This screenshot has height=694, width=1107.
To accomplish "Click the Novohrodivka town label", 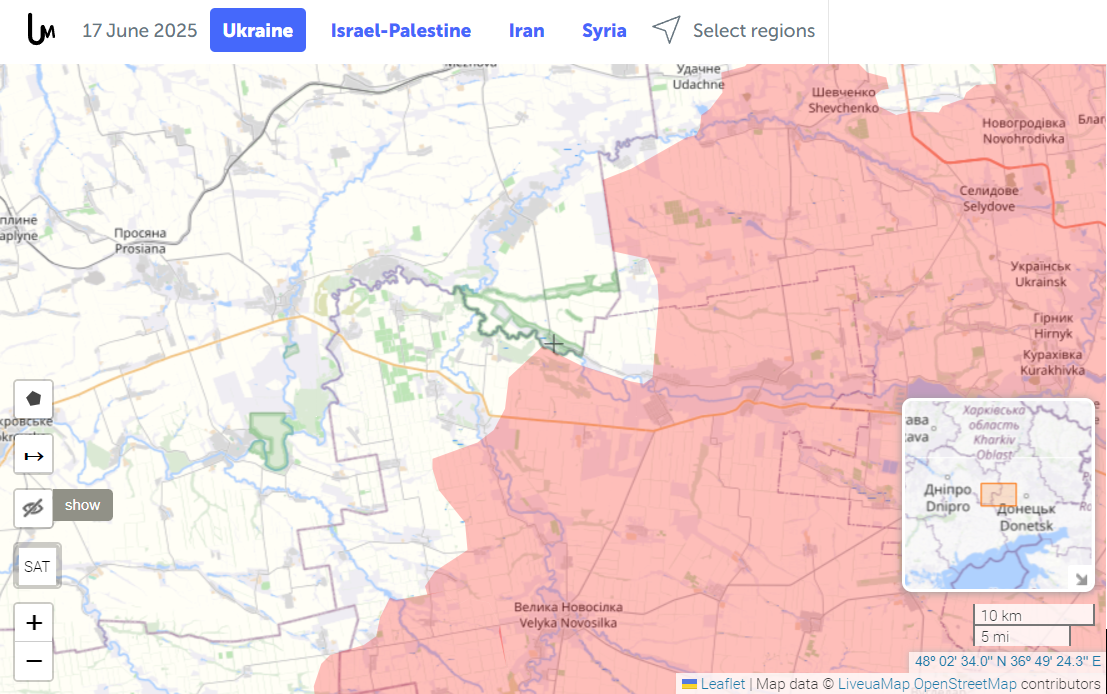I will [x=1024, y=131].
